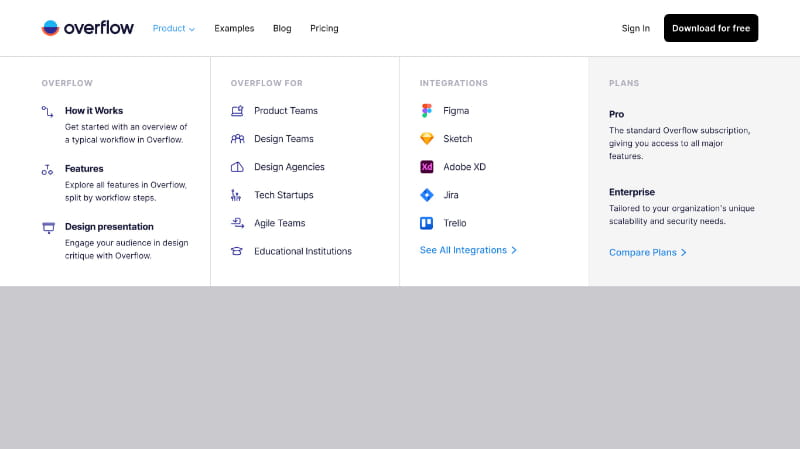Select the Educational Institutions entry
Image resolution: width=800 pixels, height=449 pixels.
[x=303, y=251]
